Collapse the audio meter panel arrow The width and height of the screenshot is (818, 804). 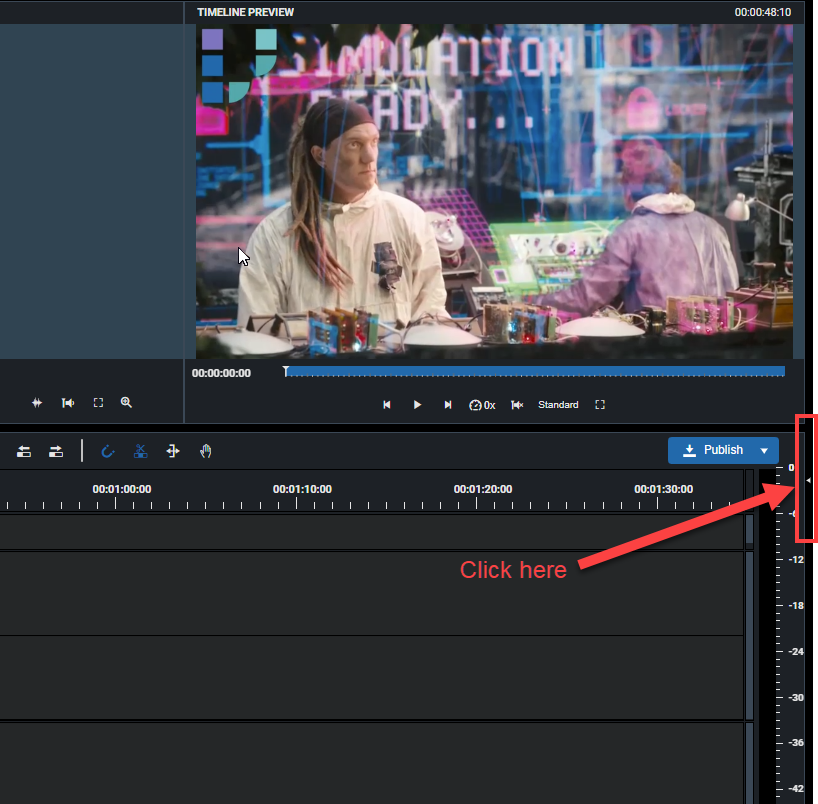(808, 479)
